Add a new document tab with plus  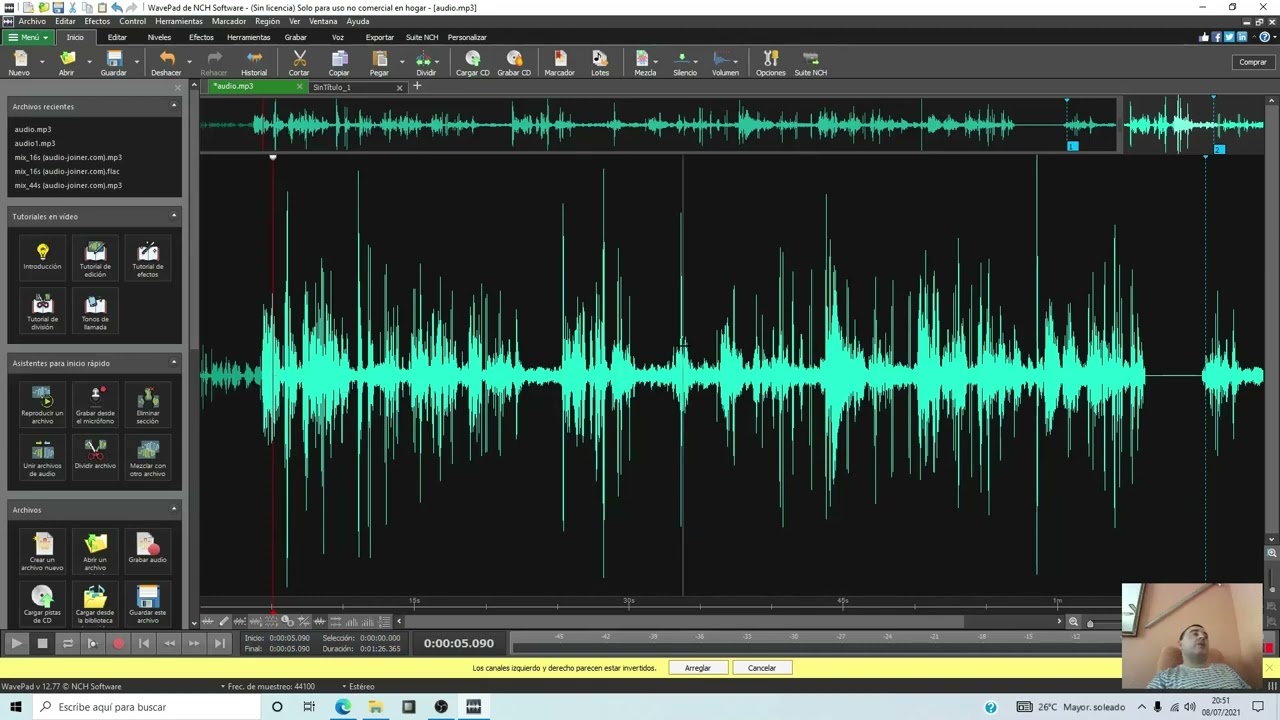417,86
